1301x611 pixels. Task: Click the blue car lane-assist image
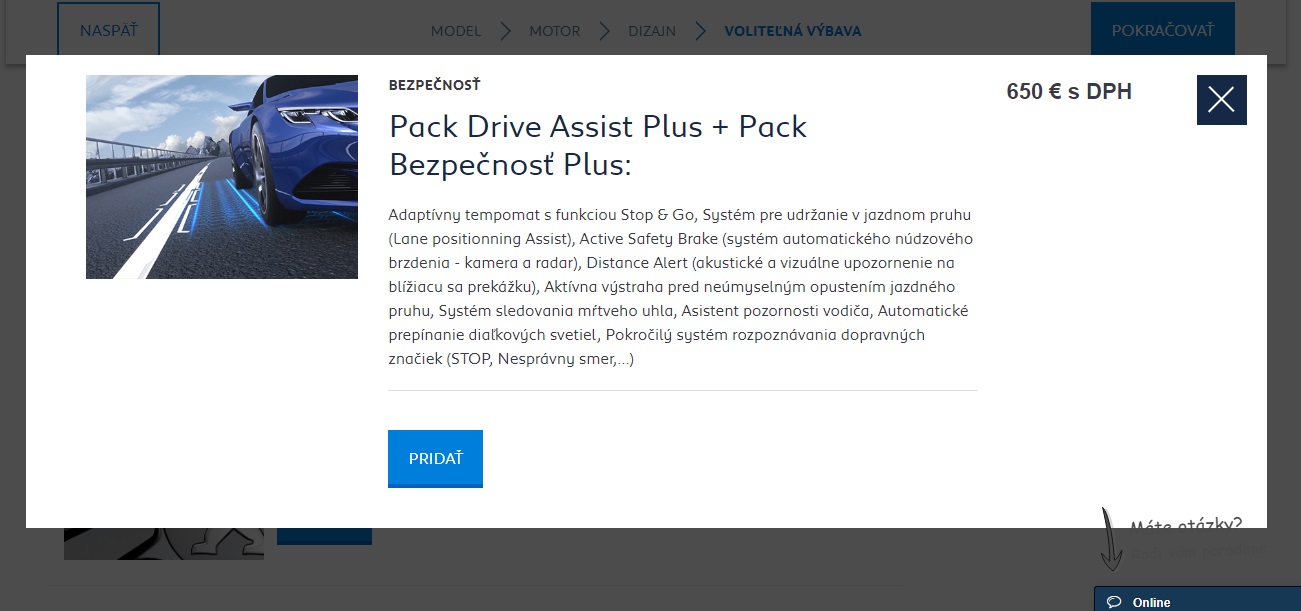(x=222, y=177)
